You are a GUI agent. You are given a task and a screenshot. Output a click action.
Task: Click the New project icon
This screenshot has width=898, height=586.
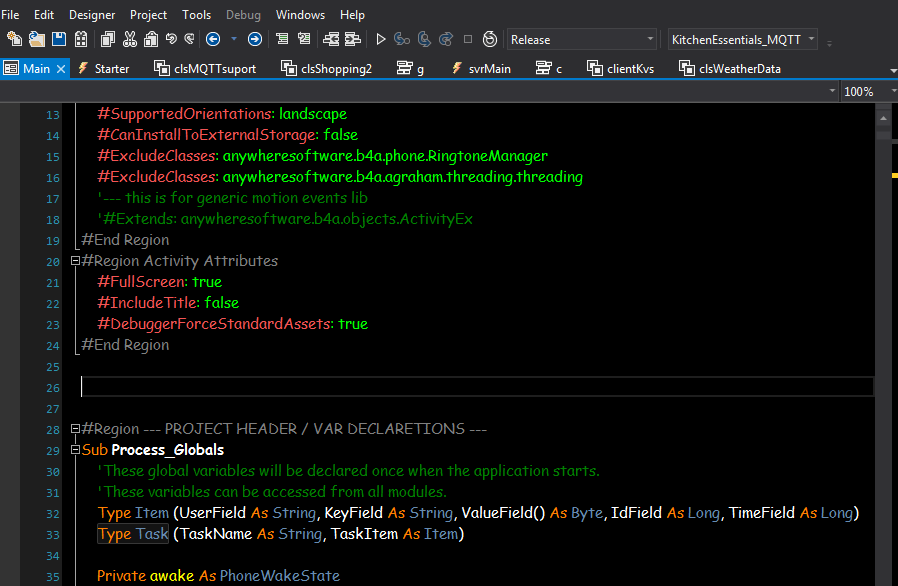(x=14, y=39)
